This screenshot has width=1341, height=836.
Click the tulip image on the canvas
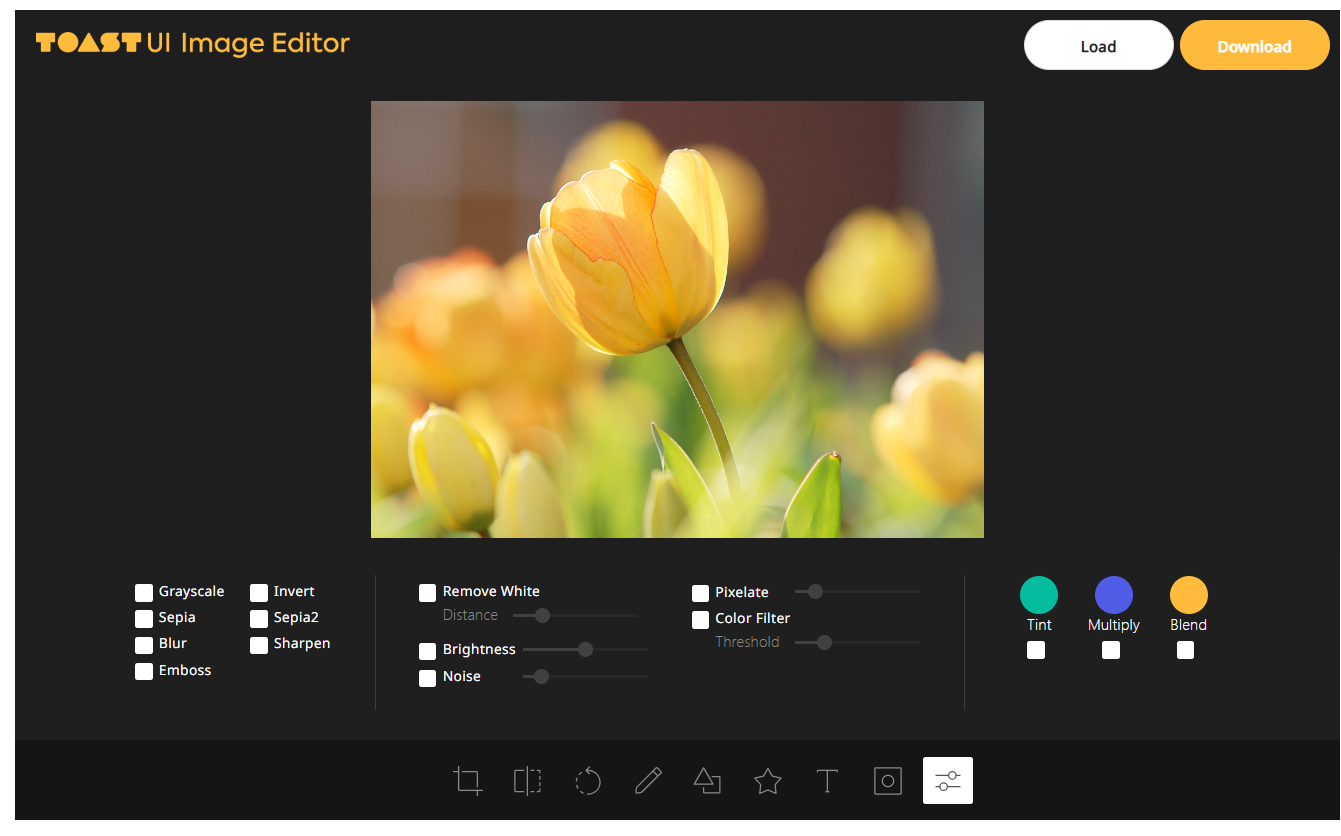tap(677, 319)
